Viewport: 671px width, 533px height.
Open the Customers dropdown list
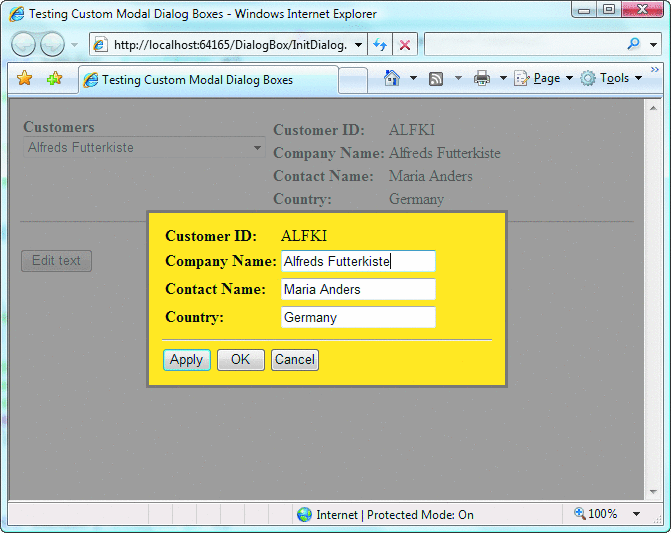coord(144,148)
